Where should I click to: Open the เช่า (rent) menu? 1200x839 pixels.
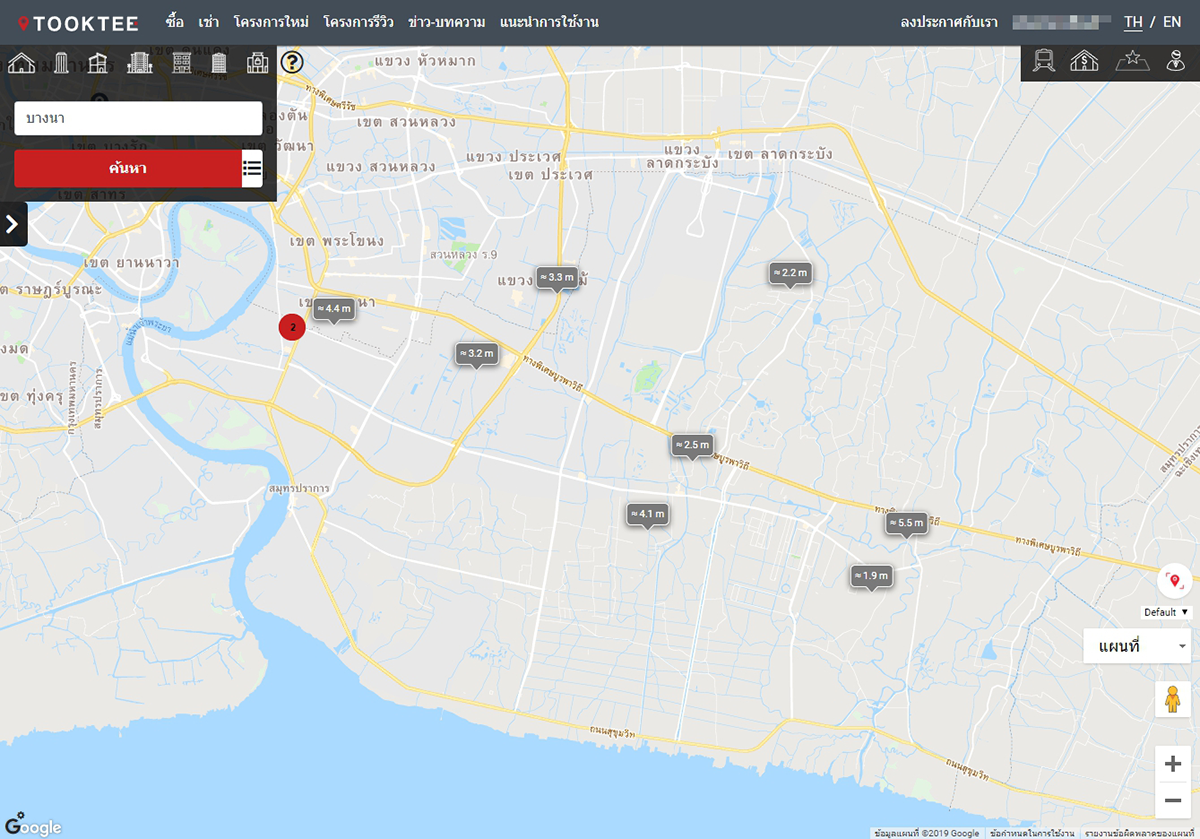209,22
